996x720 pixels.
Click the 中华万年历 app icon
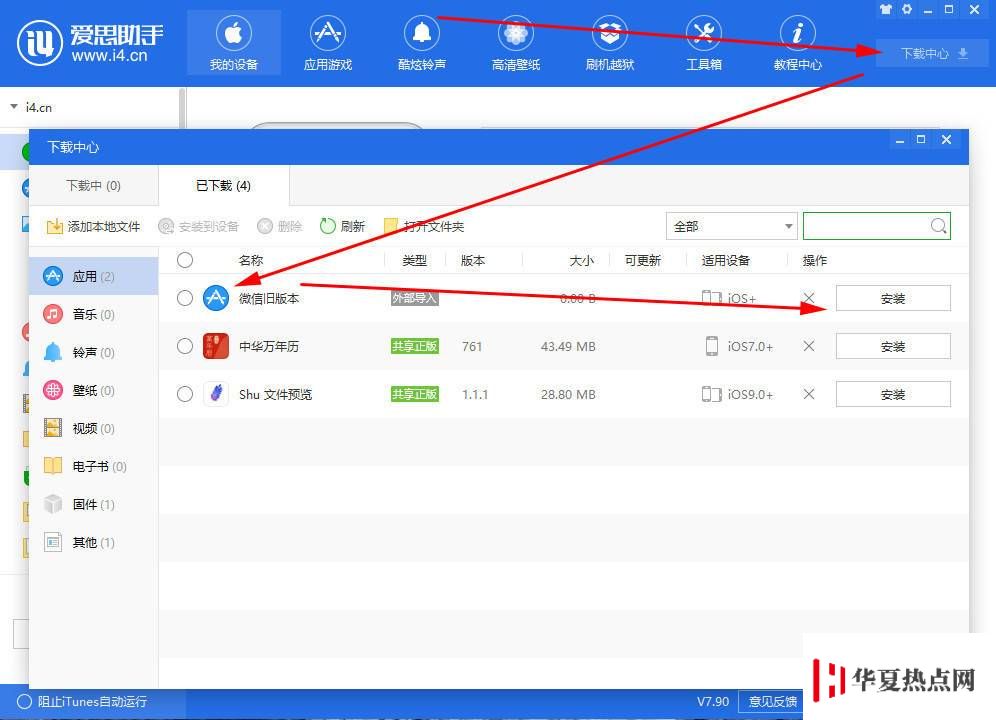216,346
